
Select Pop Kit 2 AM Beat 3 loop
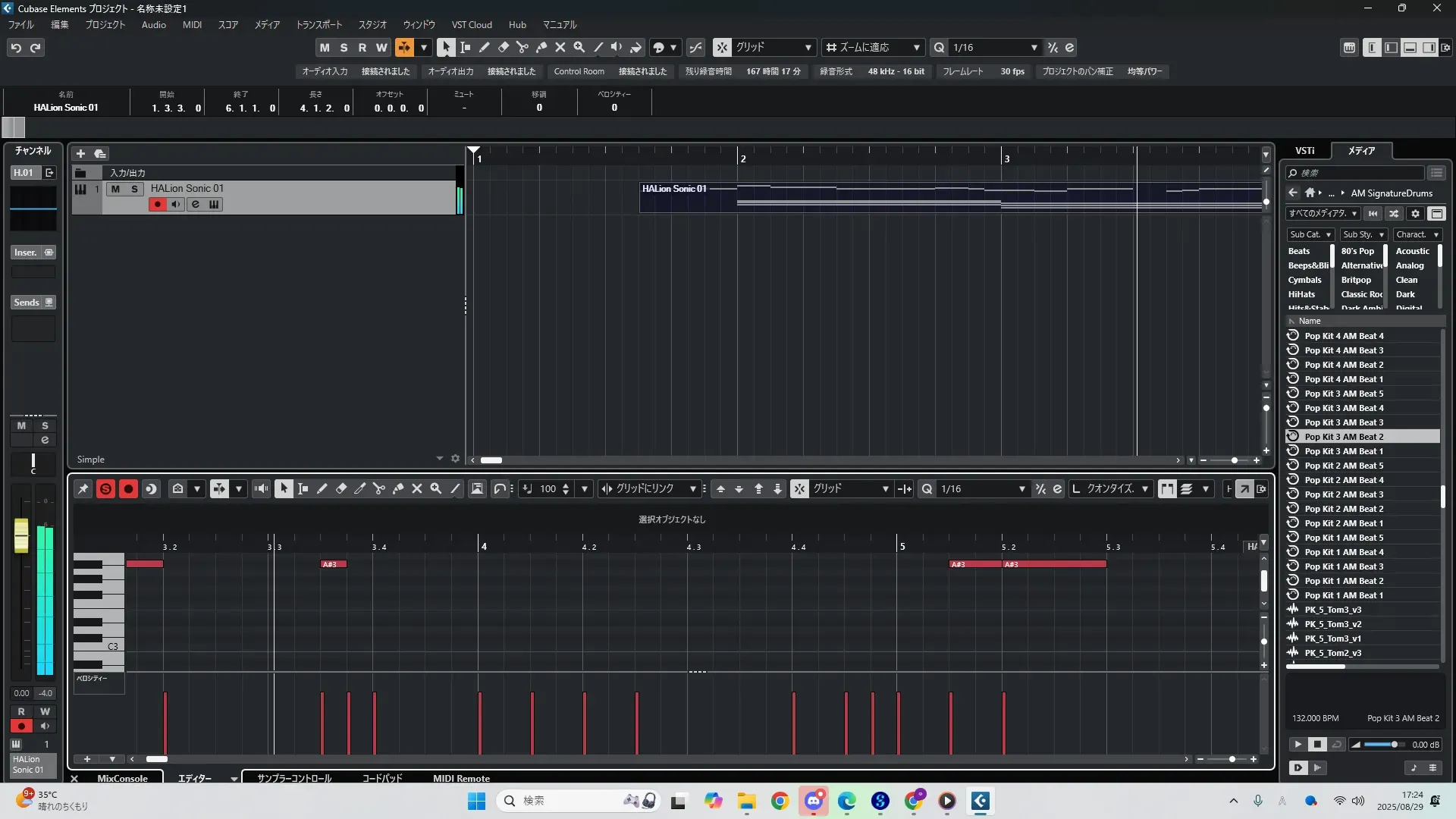[1343, 494]
